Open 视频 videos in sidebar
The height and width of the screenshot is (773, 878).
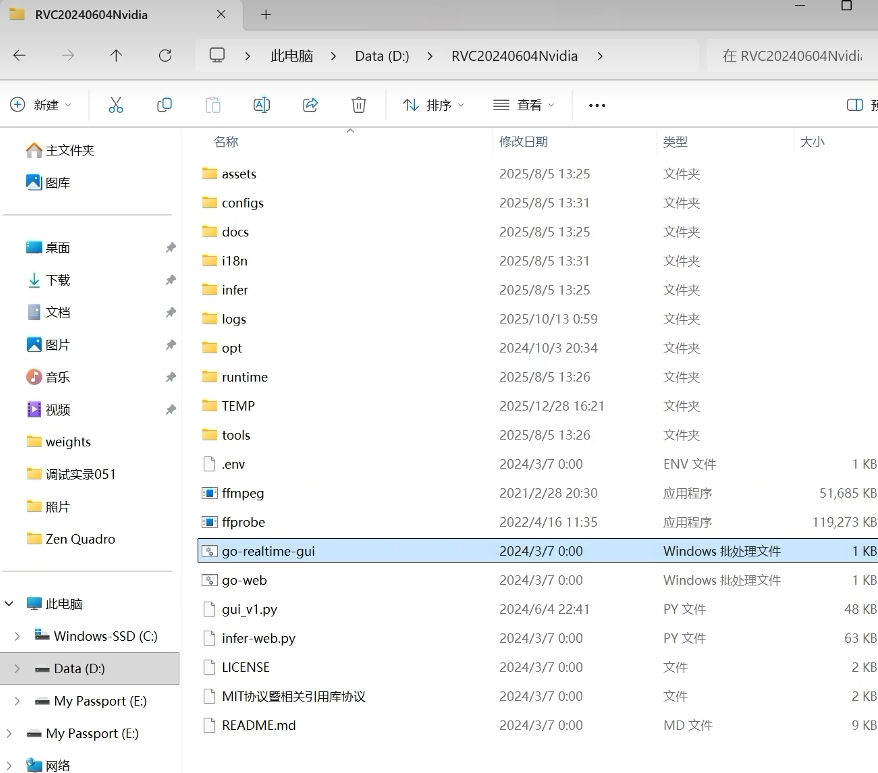[x=48, y=409]
